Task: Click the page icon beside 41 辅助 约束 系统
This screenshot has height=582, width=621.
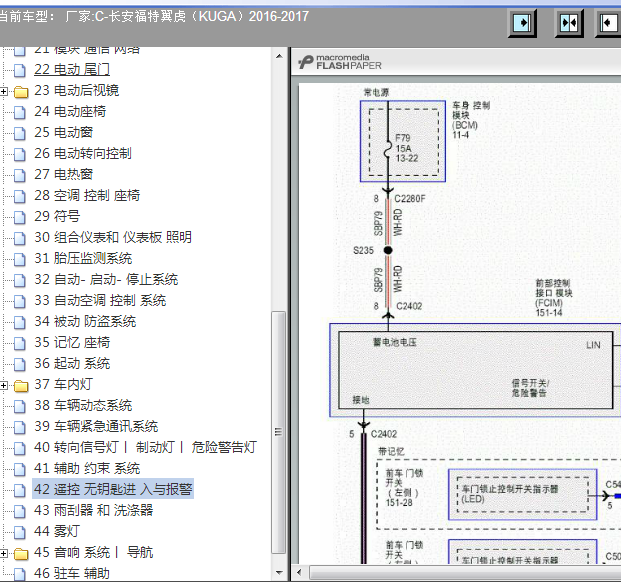Action: [19, 469]
